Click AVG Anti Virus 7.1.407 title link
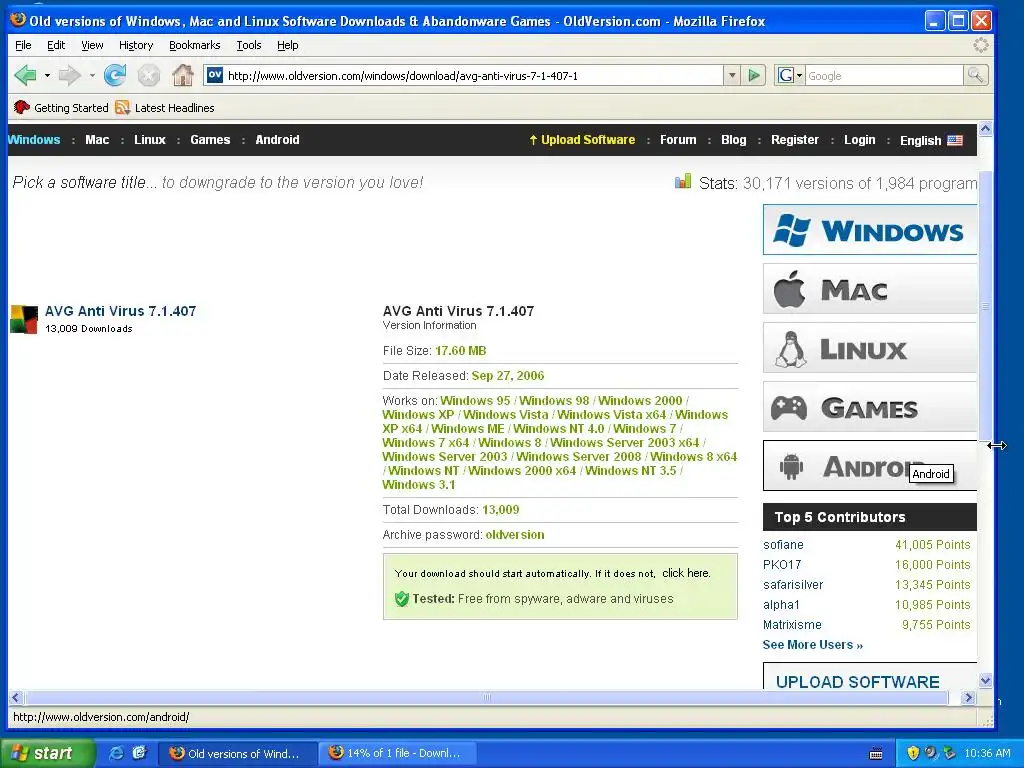This screenshot has height=768, width=1024. pos(120,311)
